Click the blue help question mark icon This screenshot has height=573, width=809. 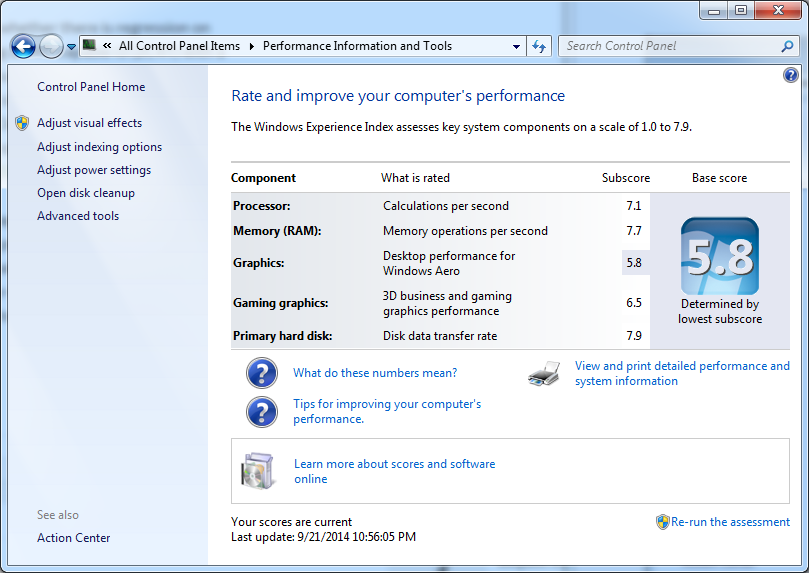click(x=791, y=75)
